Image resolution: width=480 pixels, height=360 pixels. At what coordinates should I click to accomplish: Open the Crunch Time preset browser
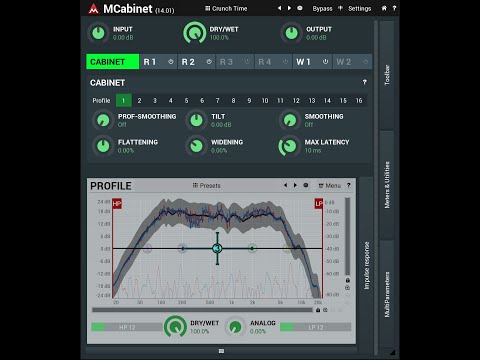coord(226,9)
